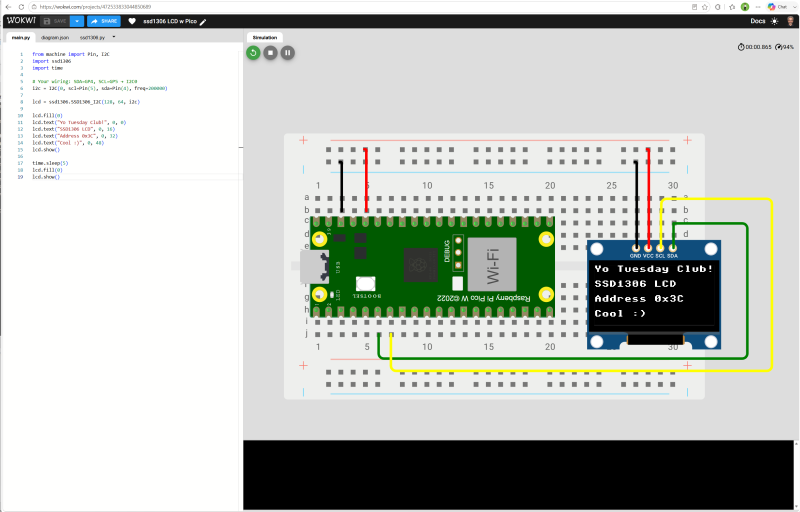
Task: Click code line 'time.sleep(5)'
Action: [x=50, y=163]
